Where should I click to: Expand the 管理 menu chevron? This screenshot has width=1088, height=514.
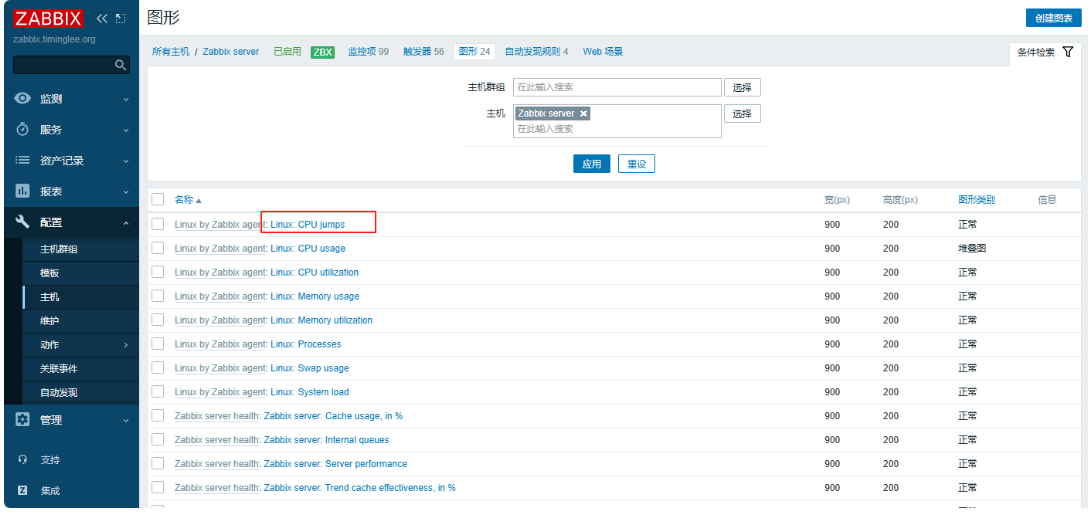click(126, 420)
